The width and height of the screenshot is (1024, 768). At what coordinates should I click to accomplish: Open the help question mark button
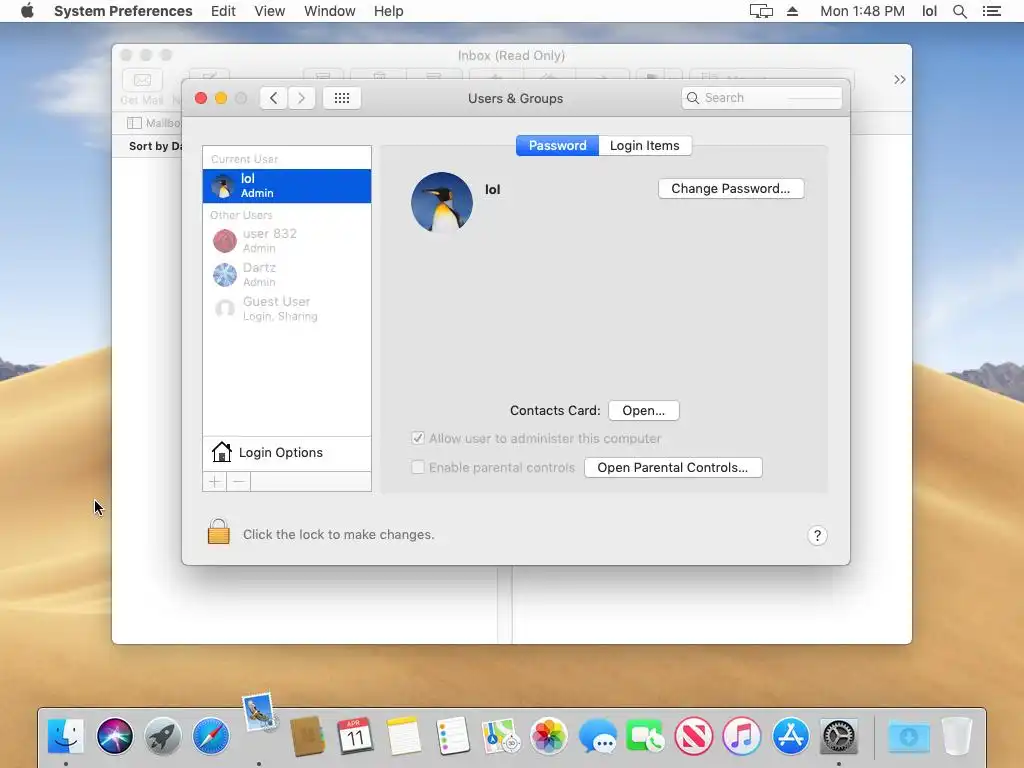(817, 536)
